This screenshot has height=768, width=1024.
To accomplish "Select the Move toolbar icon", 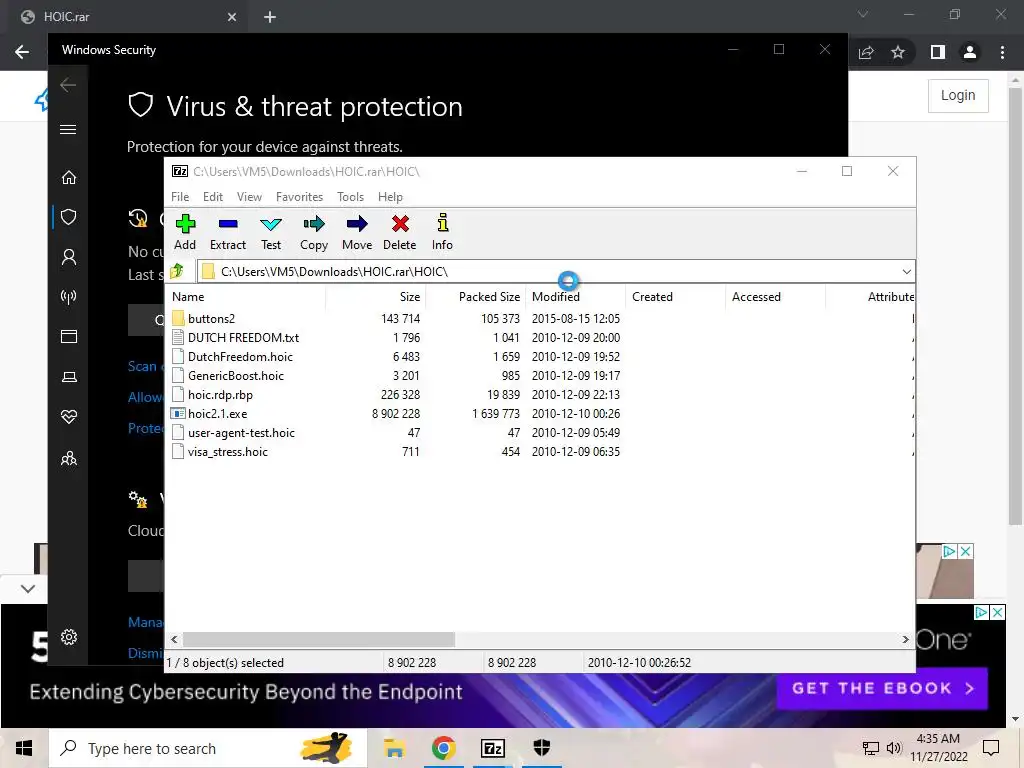I will coord(357,232).
